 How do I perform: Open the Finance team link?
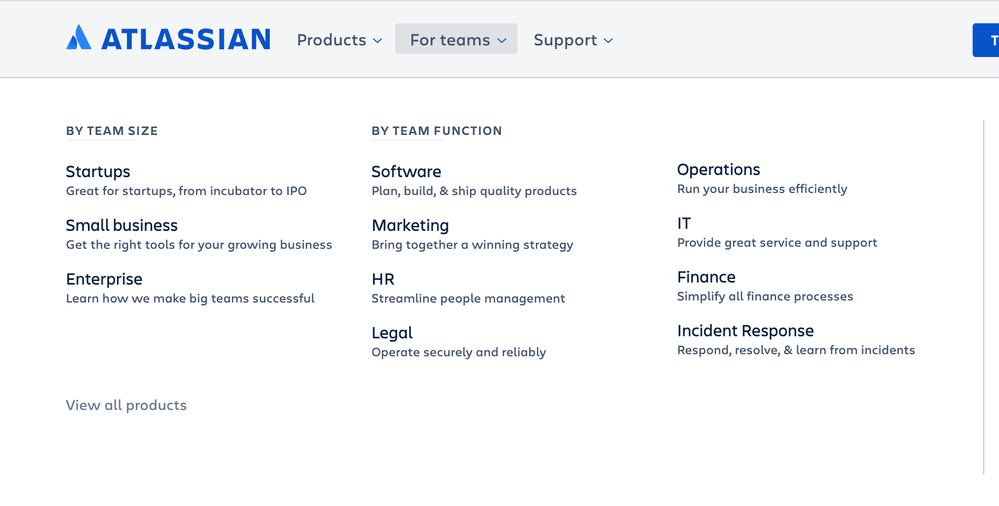706,277
